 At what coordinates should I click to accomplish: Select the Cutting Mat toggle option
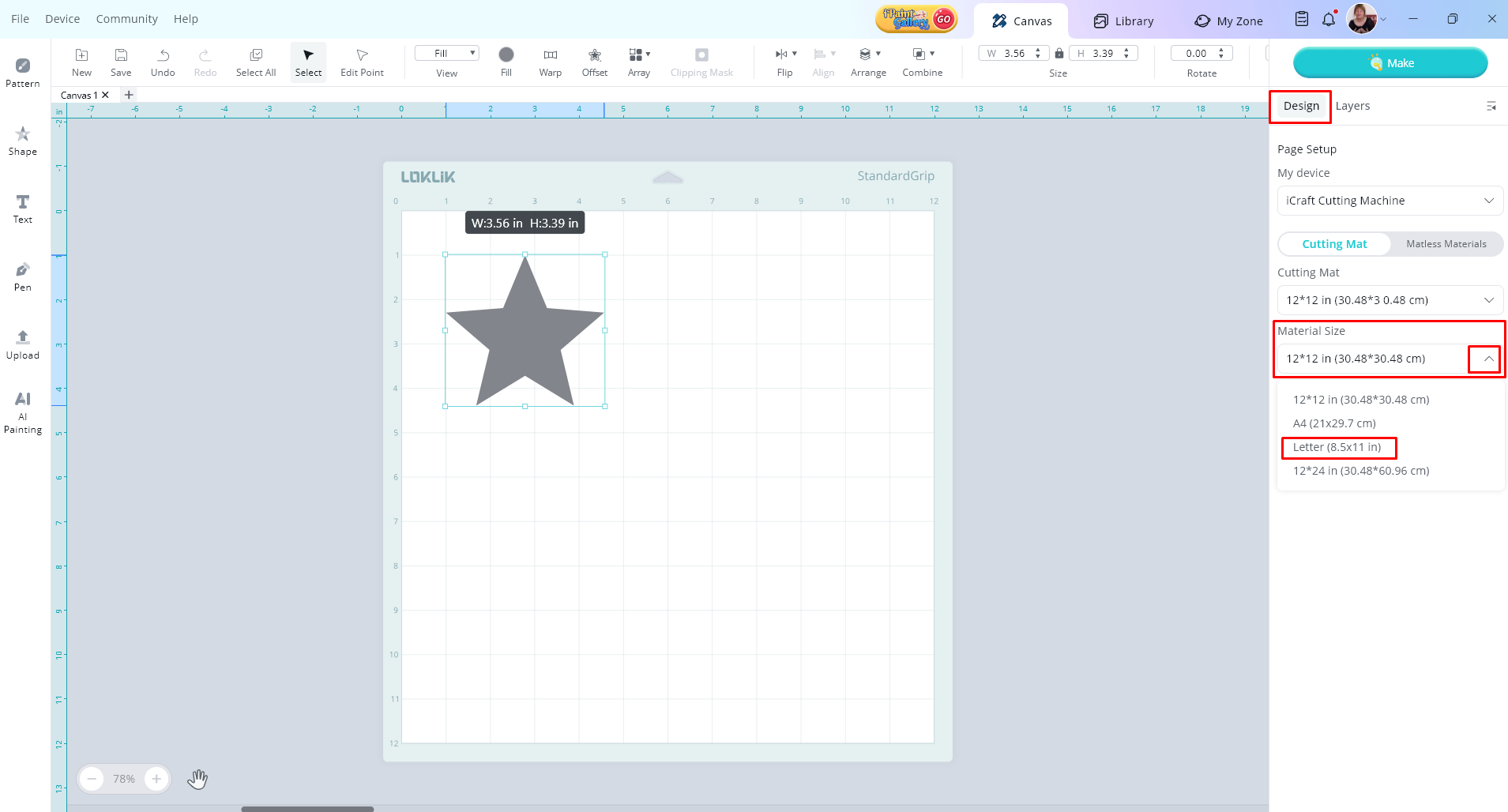1334,244
